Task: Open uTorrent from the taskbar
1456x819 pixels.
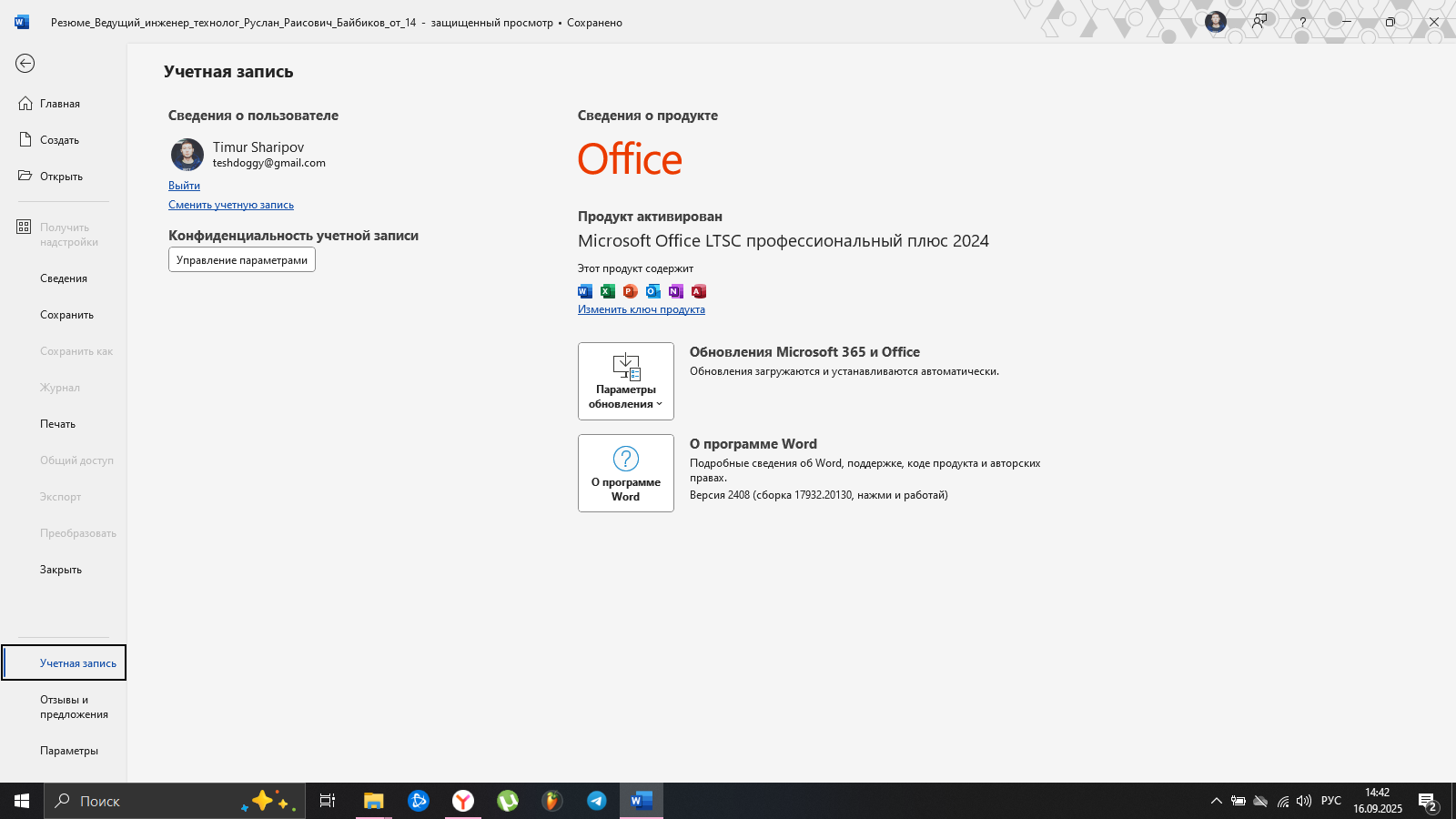Action: pyautogui.click(x=508, y=801)
